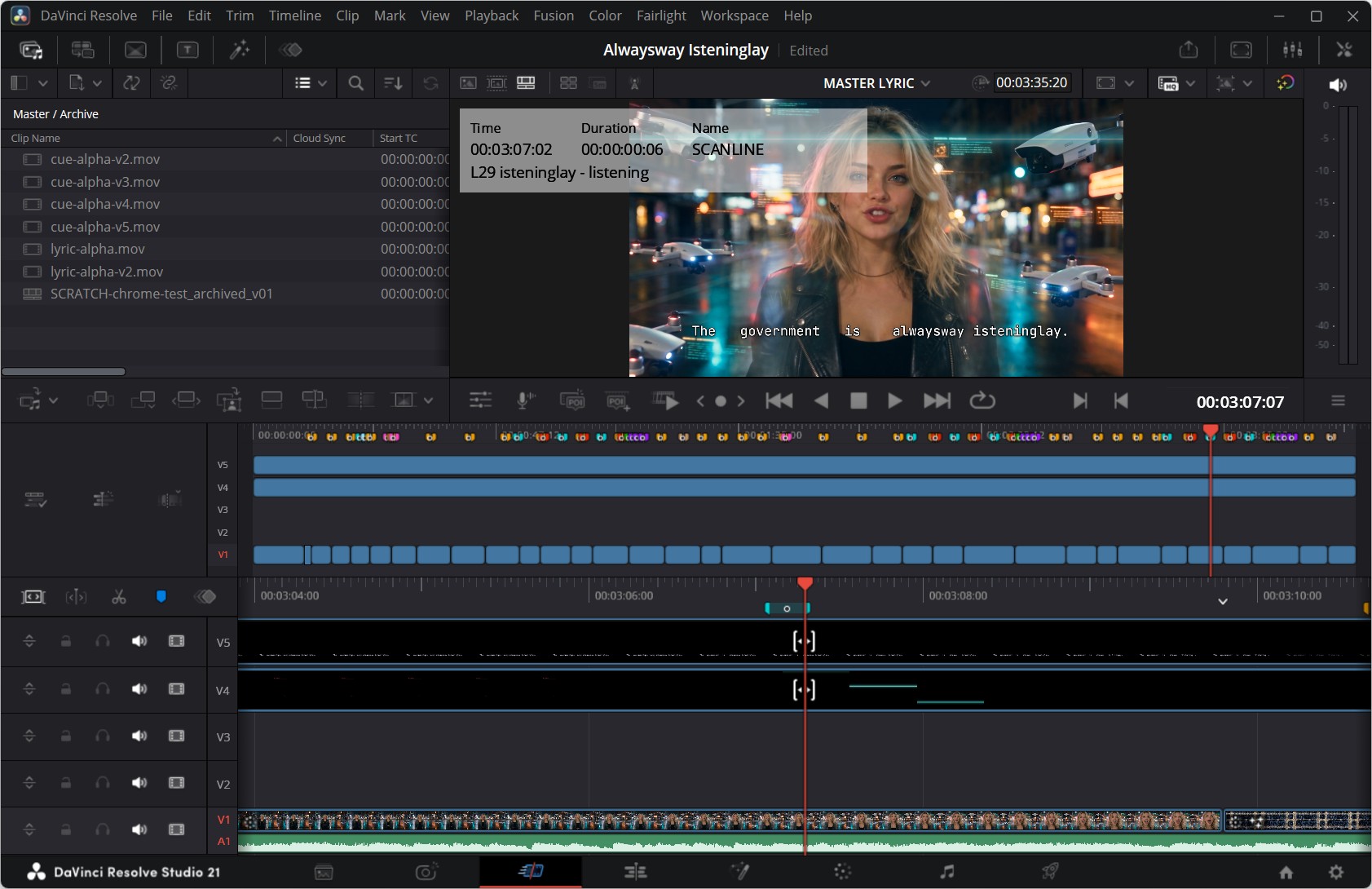Open the bin panel layout dropdown arrow
Viewport: 1372px width, 889px height.
(42, 83)
